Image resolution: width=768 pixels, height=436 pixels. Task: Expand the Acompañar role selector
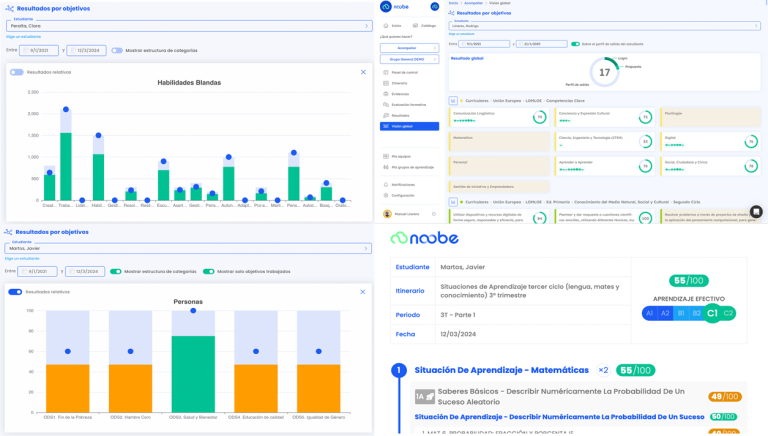(409, 47)
